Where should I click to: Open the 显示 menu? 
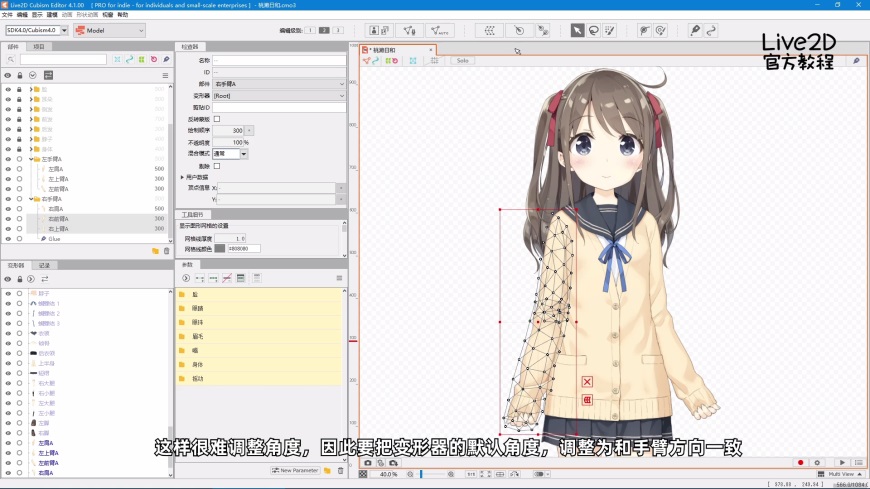(37, 15)
